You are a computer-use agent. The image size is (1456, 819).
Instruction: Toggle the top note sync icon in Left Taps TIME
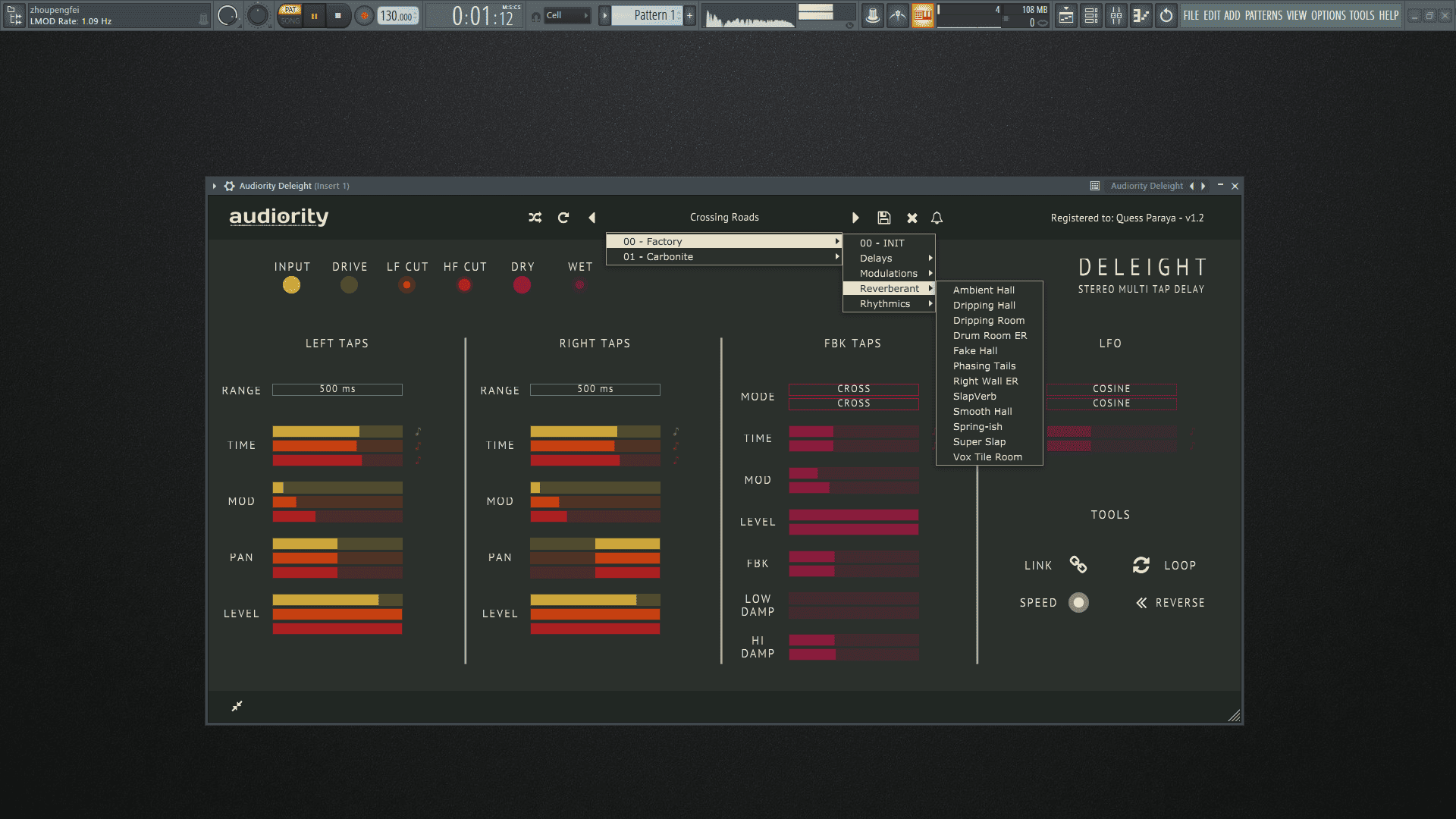pos(418,431)
